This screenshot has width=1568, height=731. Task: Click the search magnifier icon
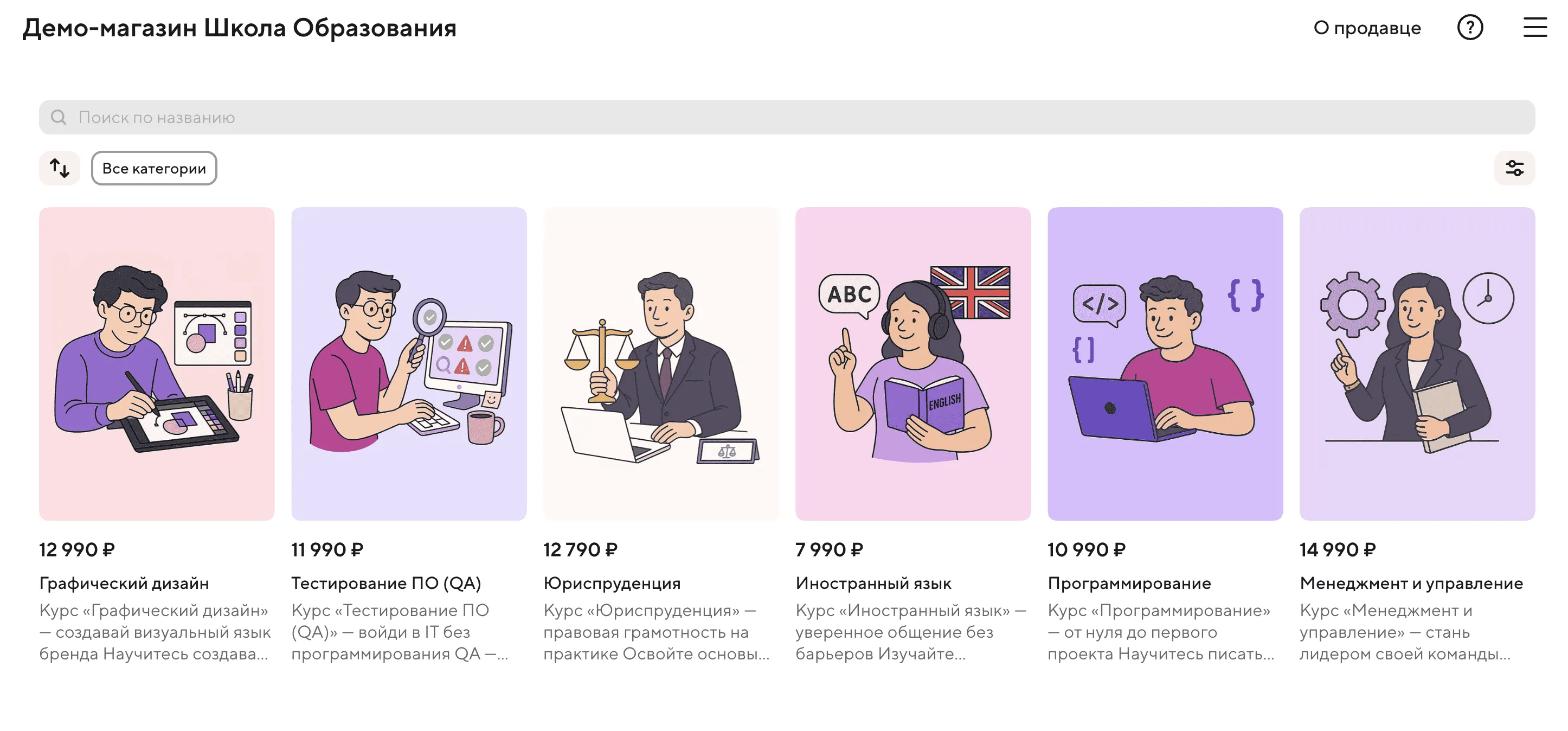click(59, 117)
